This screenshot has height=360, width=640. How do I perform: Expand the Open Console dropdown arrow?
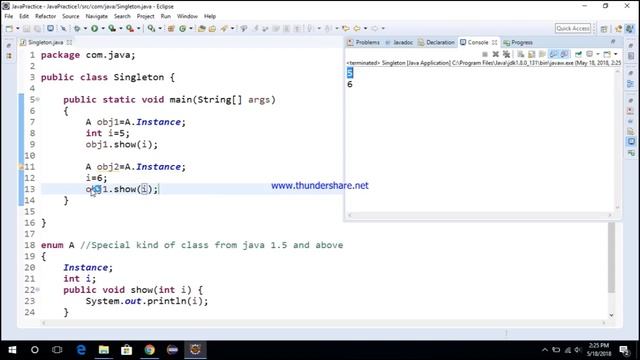(x=616, y=54)
